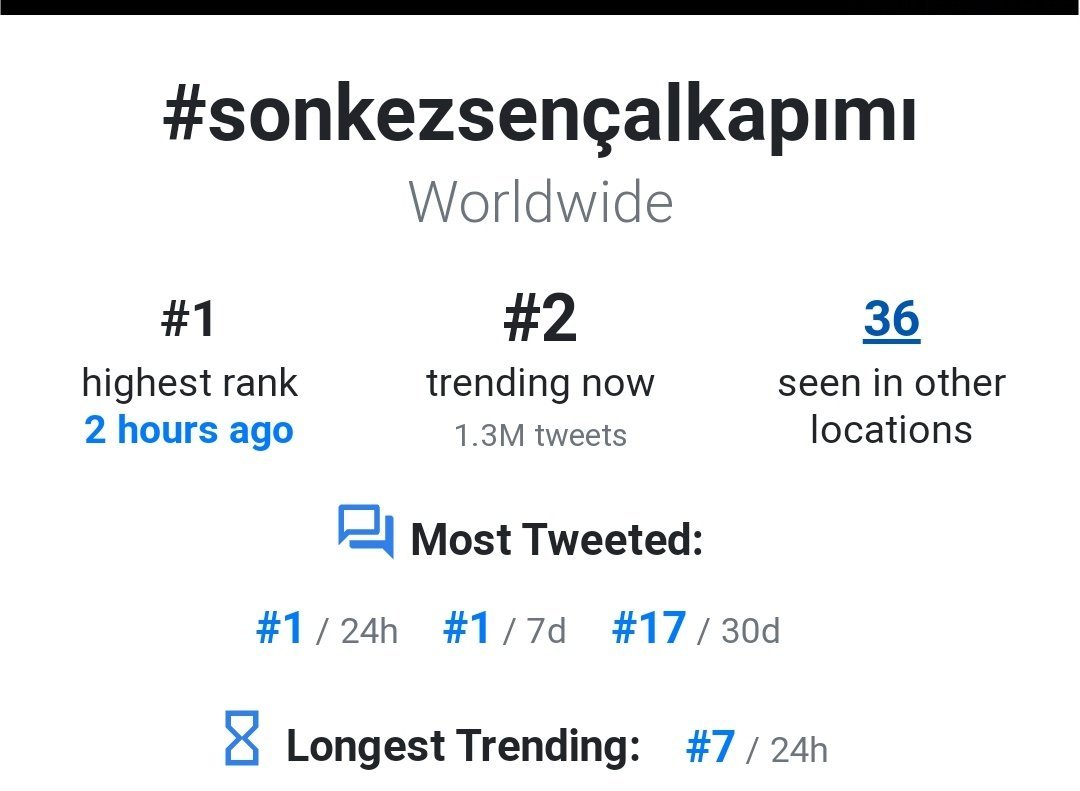Open the 36 other locations link

(x=891, y=320)
